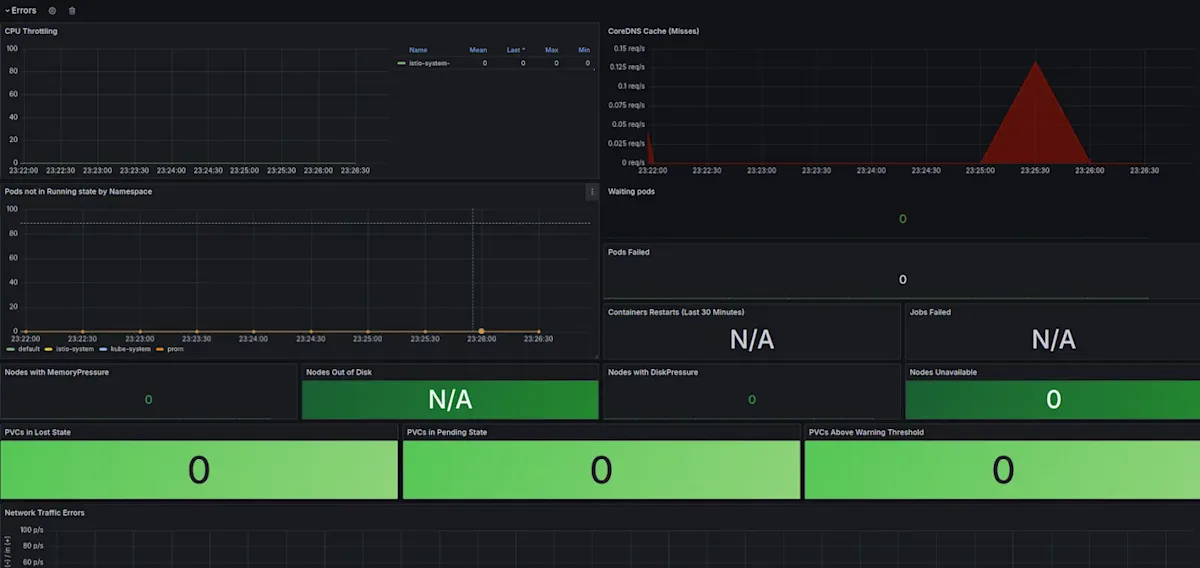
Task: Collapse the Errors row
Action: tap(21, 11)
